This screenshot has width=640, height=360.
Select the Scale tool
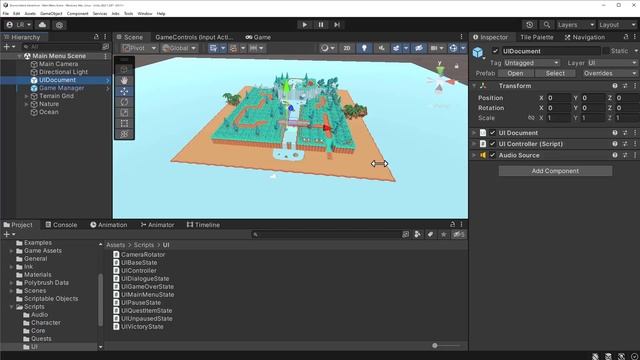(124, 112)
